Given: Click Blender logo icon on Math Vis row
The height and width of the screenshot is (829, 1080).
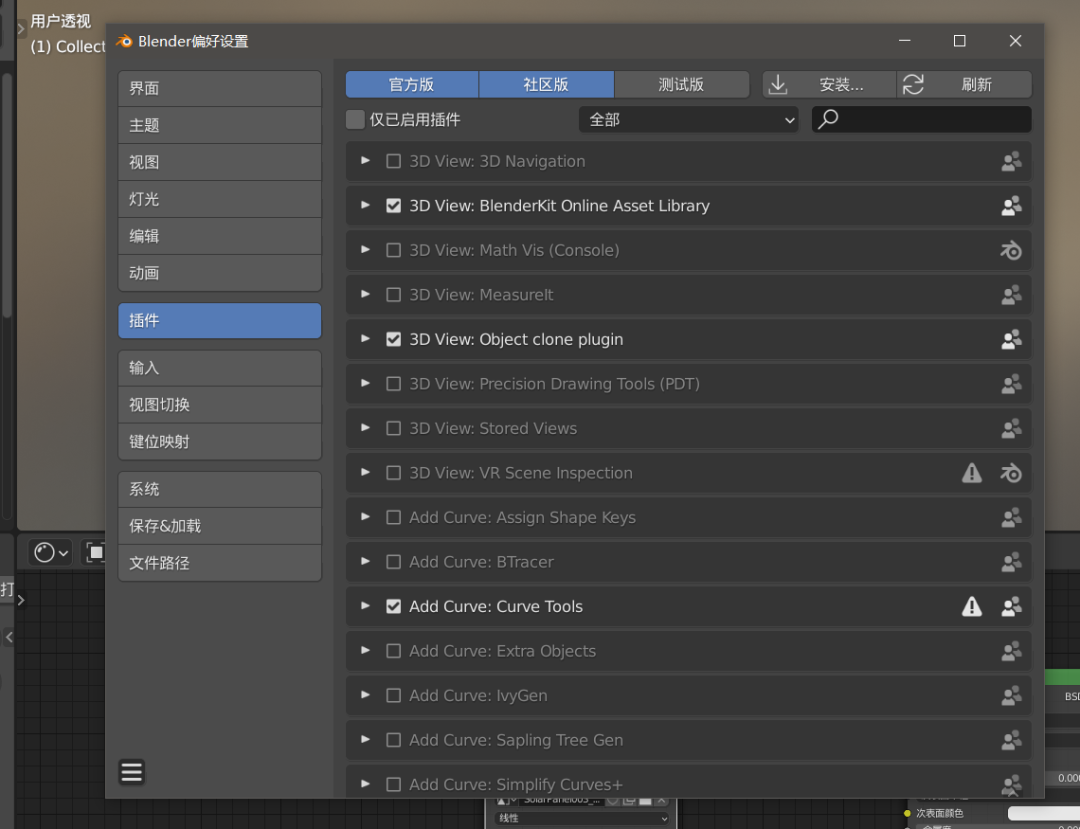Looking at the screenshot, I should pos(1011,251).
